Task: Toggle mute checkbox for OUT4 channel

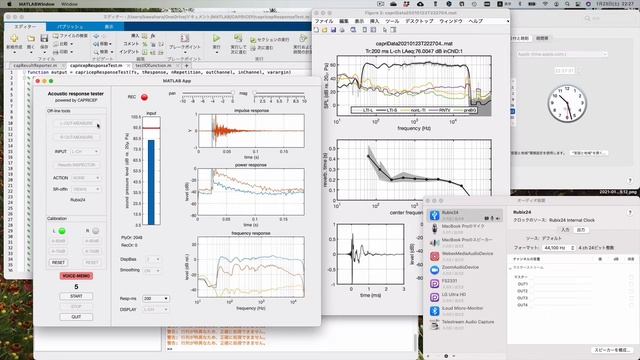Action: tap(631, 305)
